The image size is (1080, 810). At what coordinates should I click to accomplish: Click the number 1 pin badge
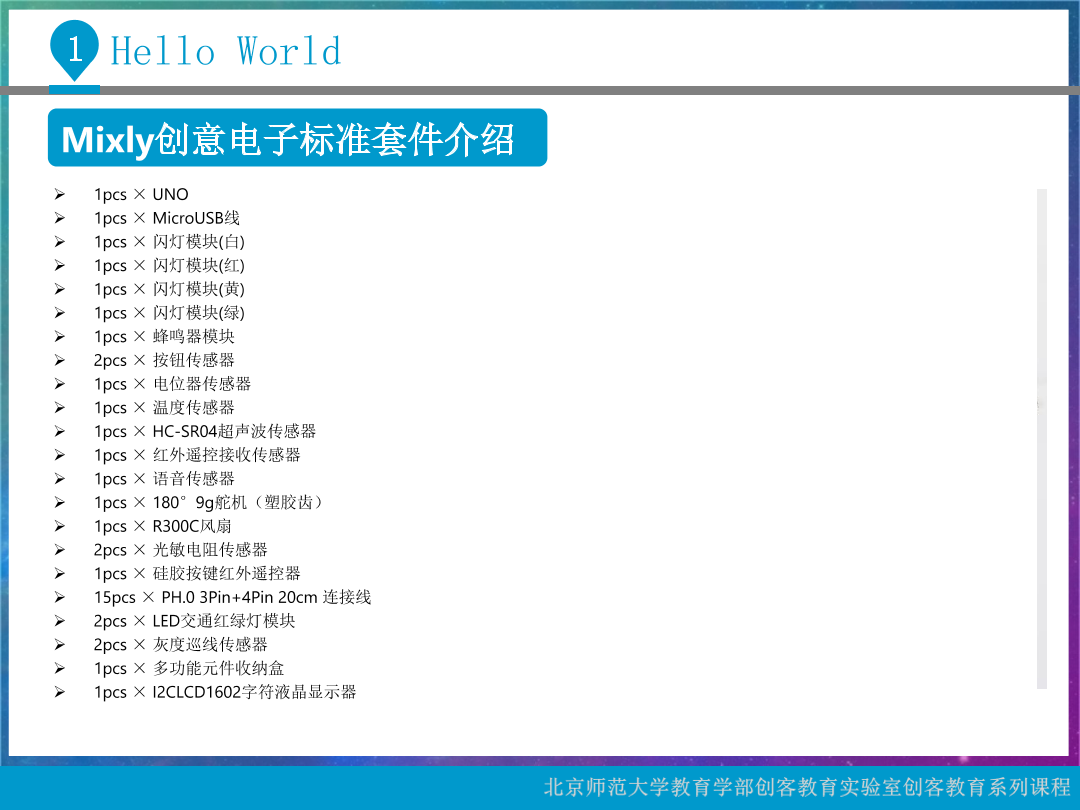pyautogui.click(x=74, y=49)
